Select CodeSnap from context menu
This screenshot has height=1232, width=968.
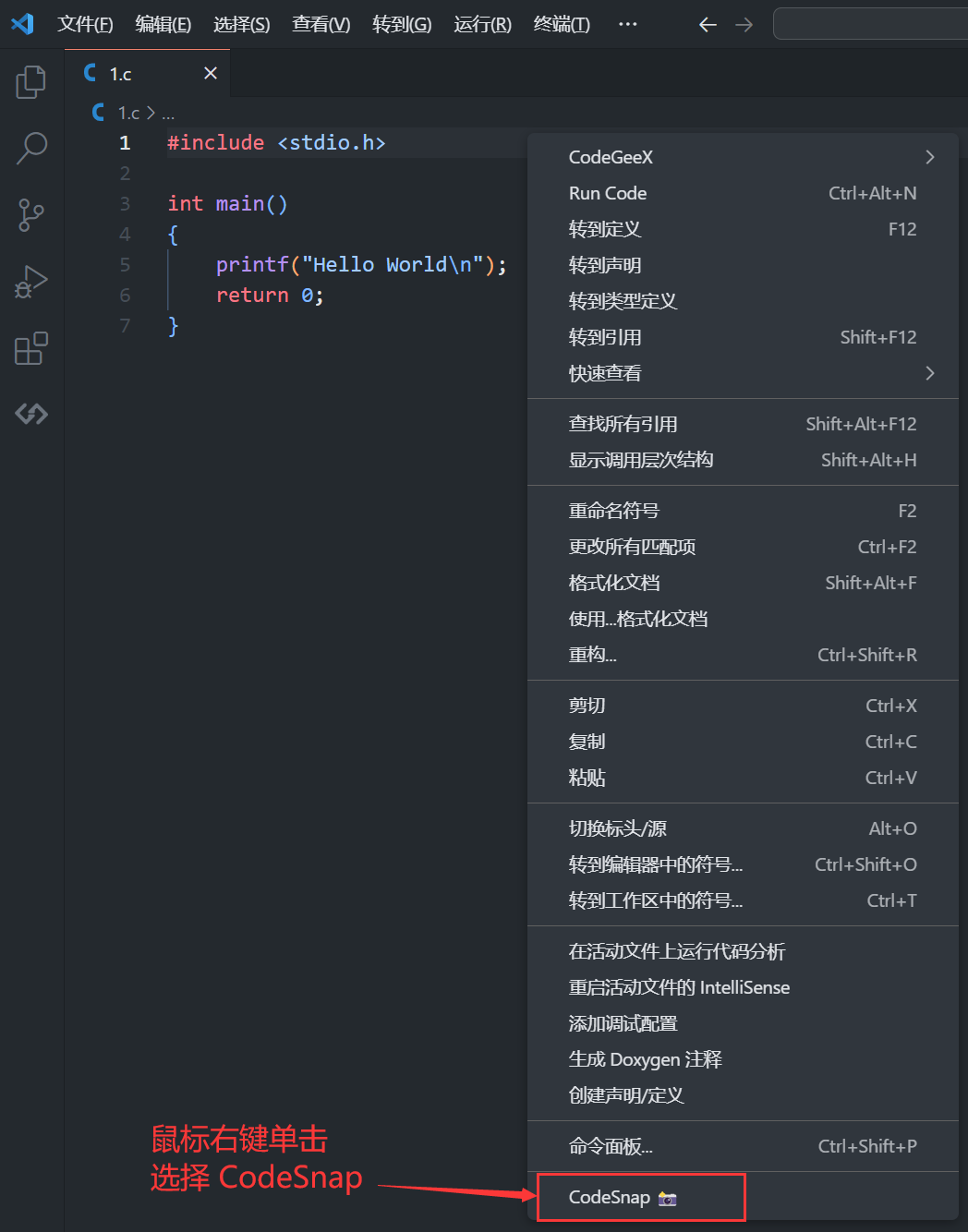pos(743,1197)
